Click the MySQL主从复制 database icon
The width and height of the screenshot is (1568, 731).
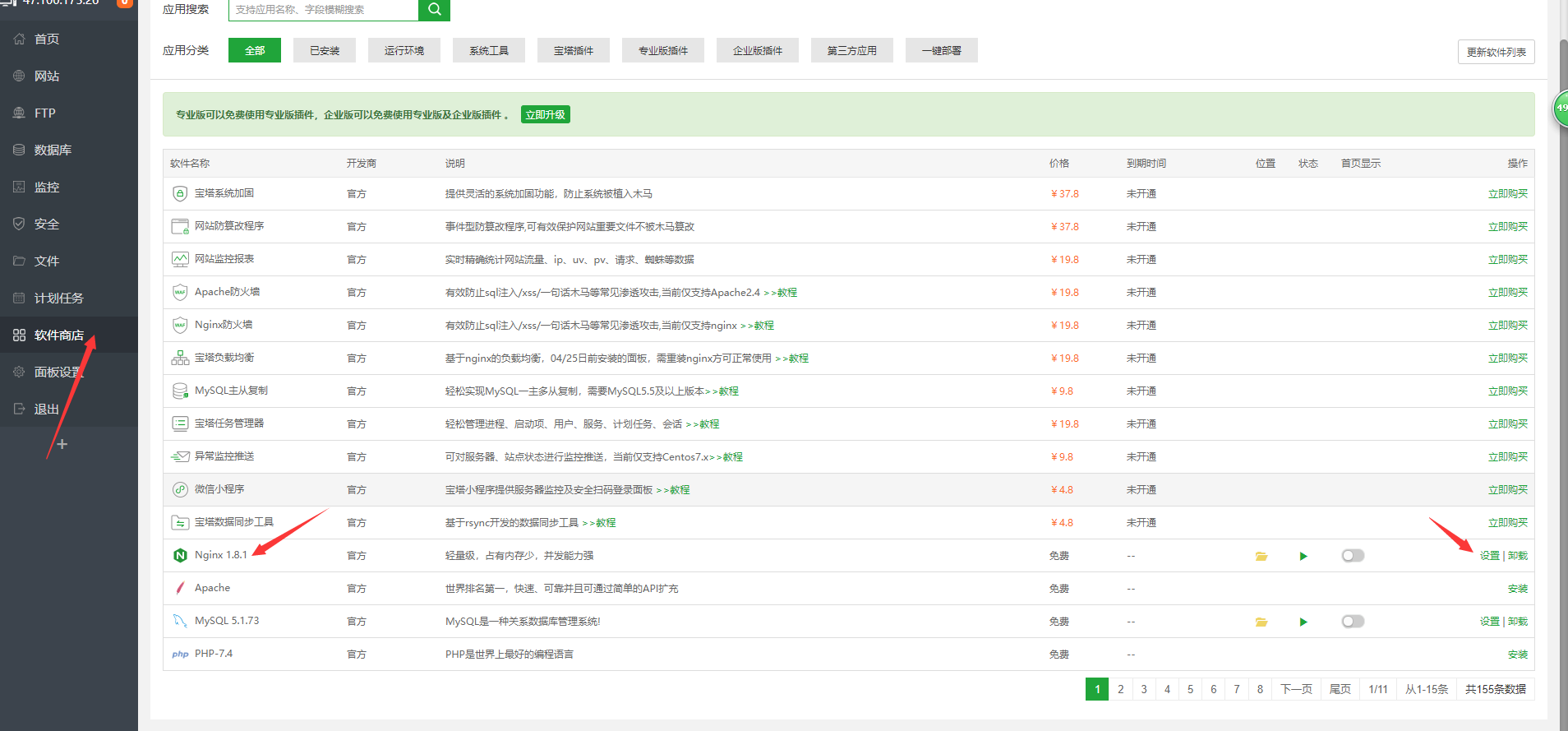pos(180,391)
